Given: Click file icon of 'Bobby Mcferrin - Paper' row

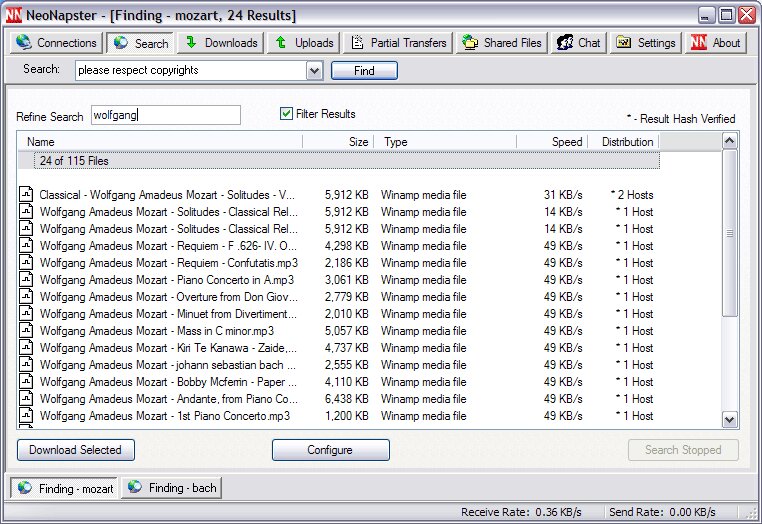Looking at the screenshot, I should (26, 382).
